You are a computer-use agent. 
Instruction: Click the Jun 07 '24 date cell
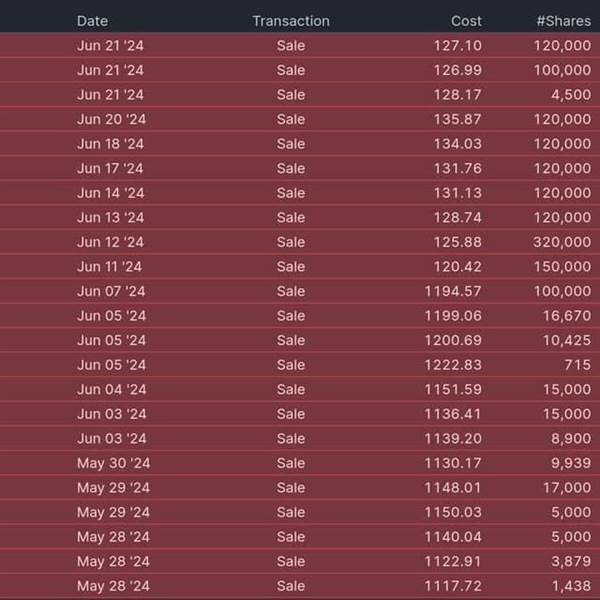click(x=111, y=291)
